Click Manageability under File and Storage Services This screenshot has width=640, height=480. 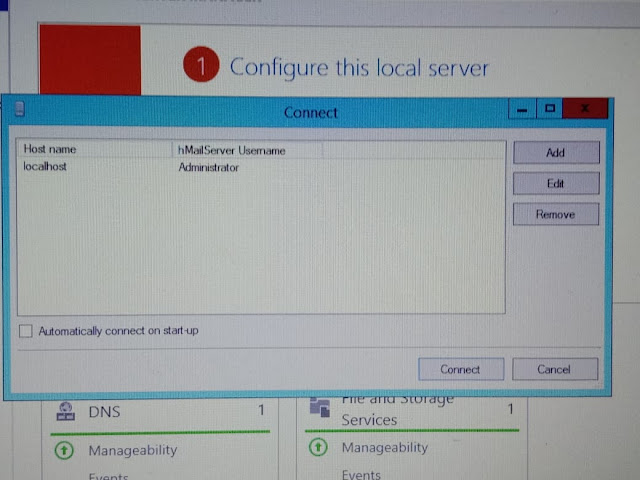click(x=385, y=448)
